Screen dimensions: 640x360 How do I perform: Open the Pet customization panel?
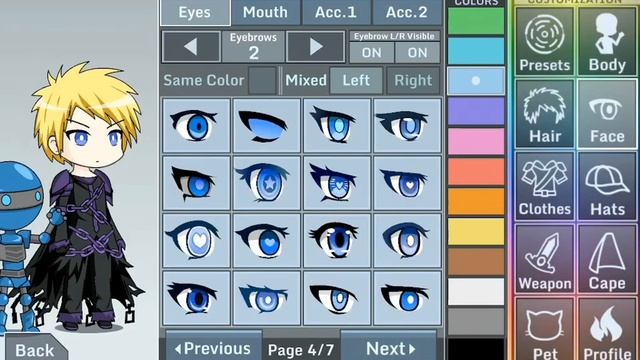(544, 329)
